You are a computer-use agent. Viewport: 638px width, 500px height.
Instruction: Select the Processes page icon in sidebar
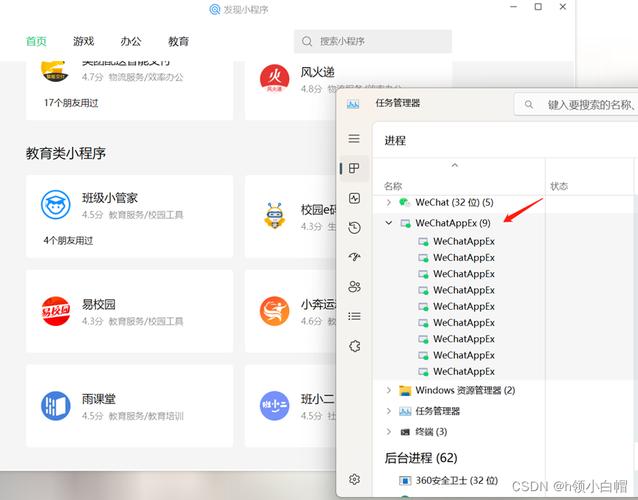(x=354, y=169)
